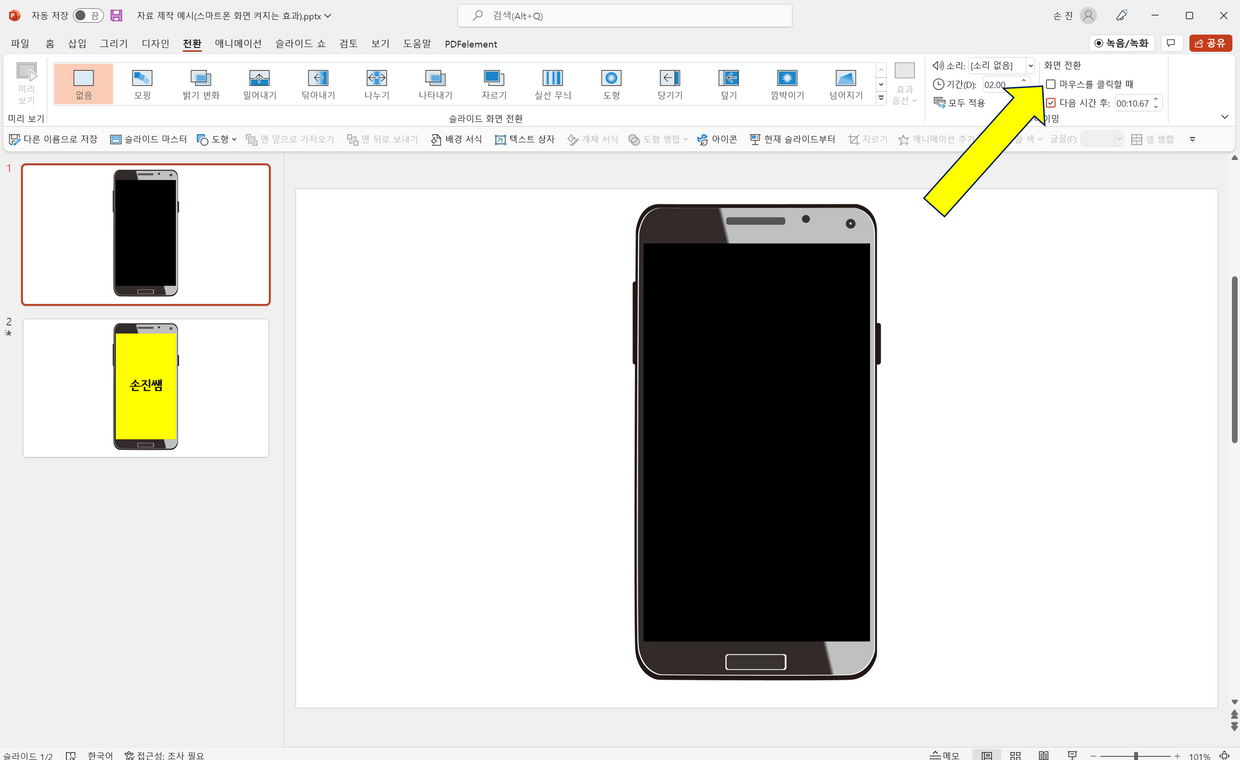
Task: Open the PDFelement ribbon tab
Action: (x=471, y=44)
